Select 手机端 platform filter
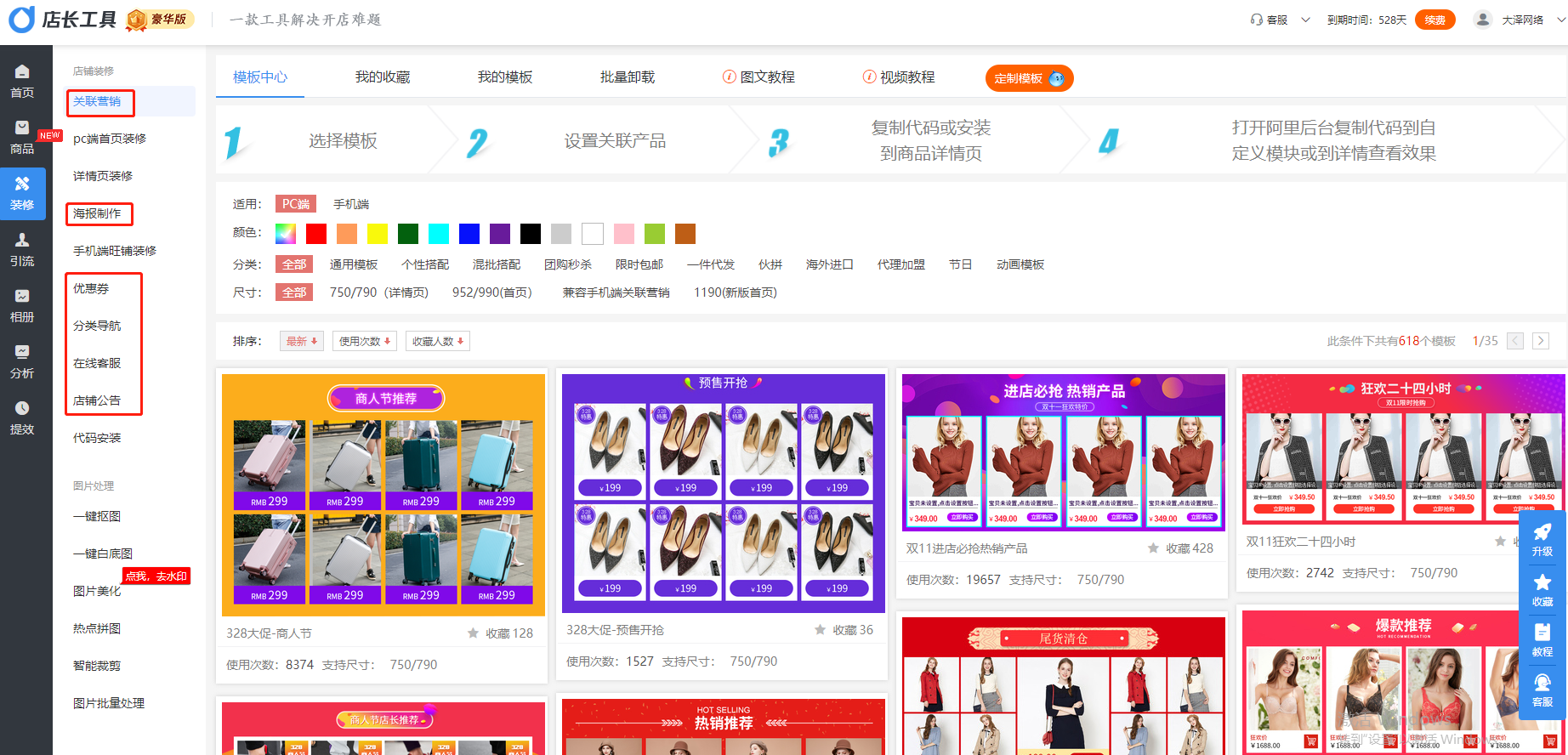Viewport: 1568px width, 755px height. point(351,204)
